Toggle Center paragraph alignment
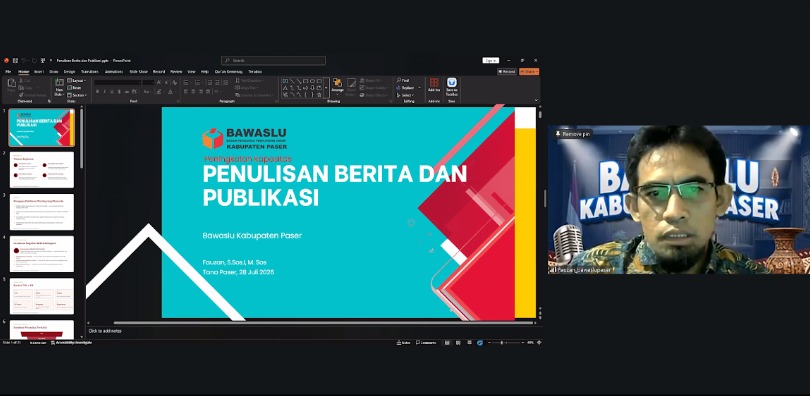The height and width of the screenshot is (396, 810). tap(193, 91)
